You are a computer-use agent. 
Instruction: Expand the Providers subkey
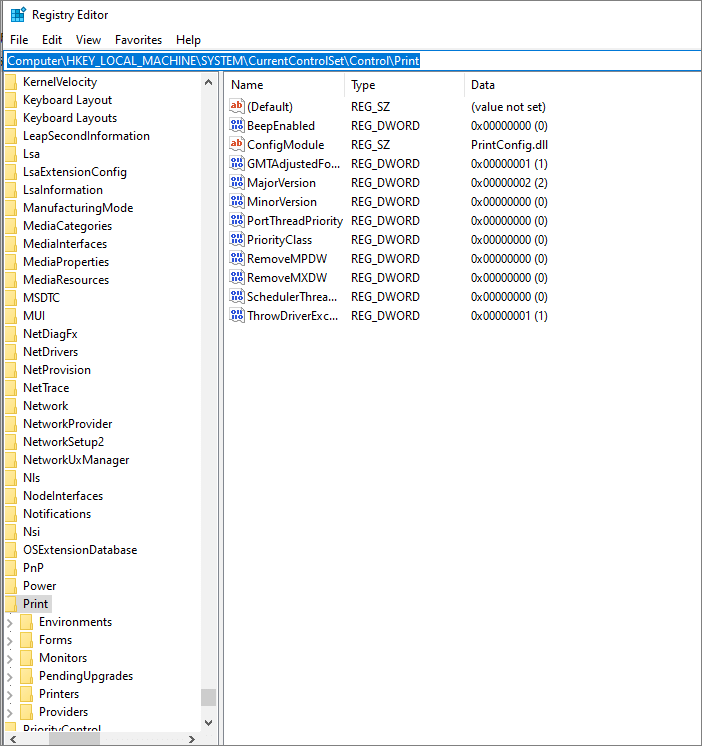pos(10,713)
